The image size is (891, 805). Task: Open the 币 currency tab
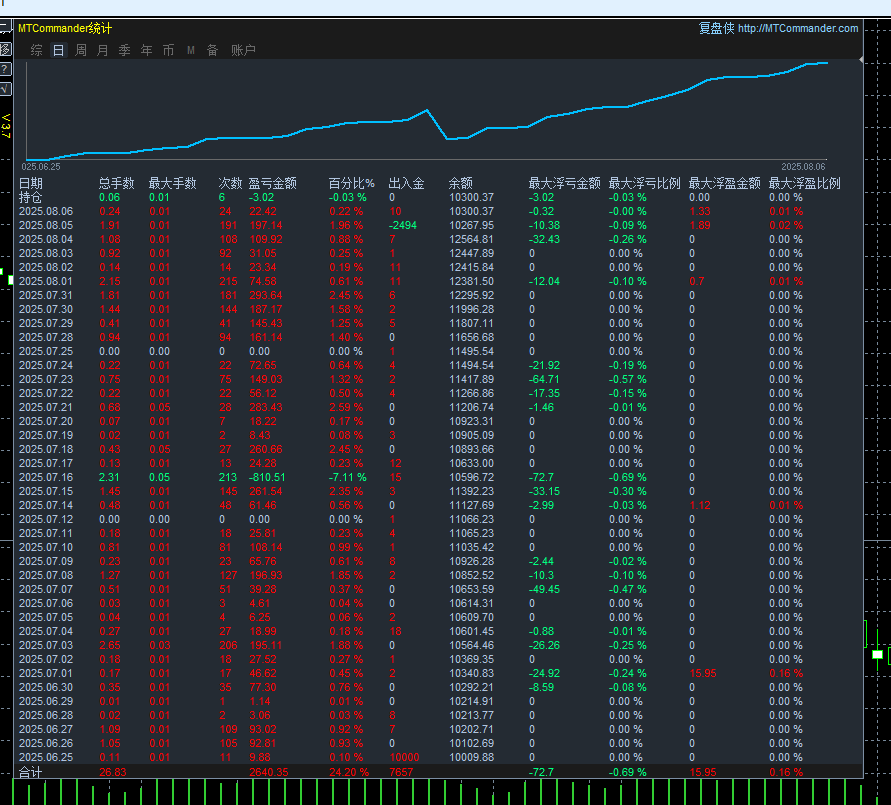(168, 50)
